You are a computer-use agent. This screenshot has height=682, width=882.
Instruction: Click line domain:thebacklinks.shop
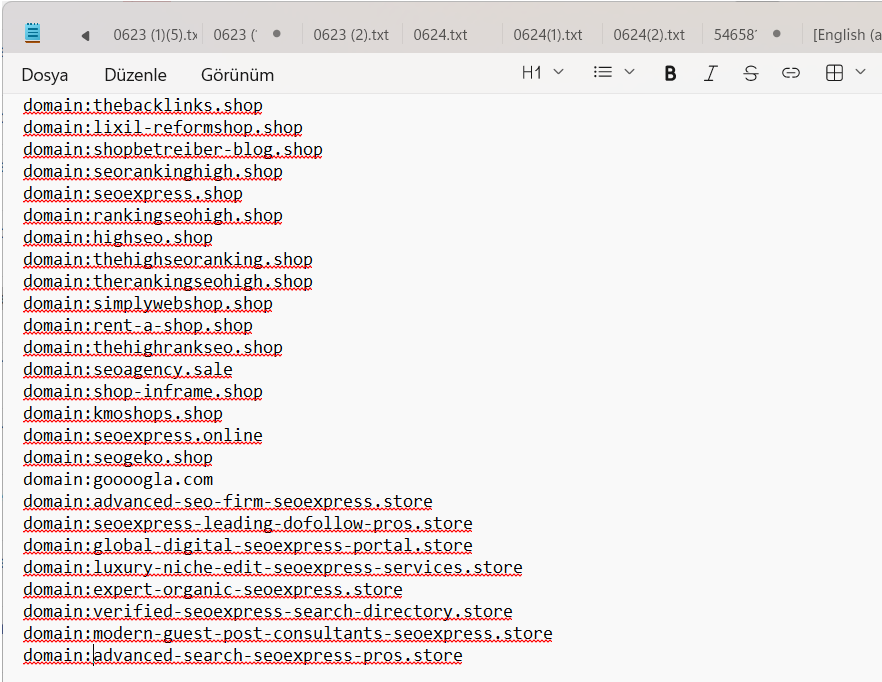tap(143, 106)
